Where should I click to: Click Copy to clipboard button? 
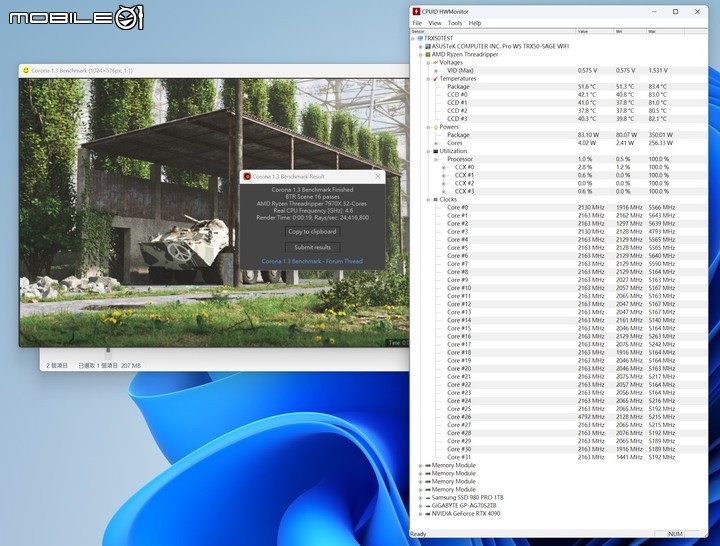click(312, 231)
